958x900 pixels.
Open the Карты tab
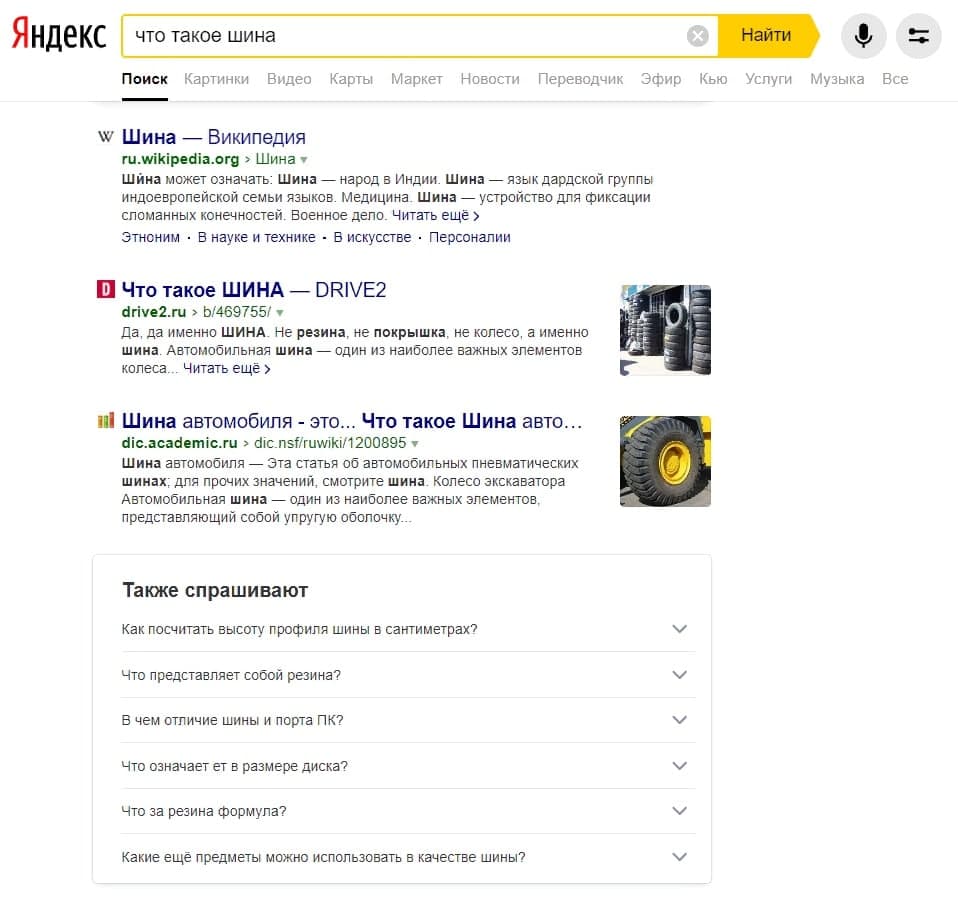pyautogui.click(x=351, y=79)
